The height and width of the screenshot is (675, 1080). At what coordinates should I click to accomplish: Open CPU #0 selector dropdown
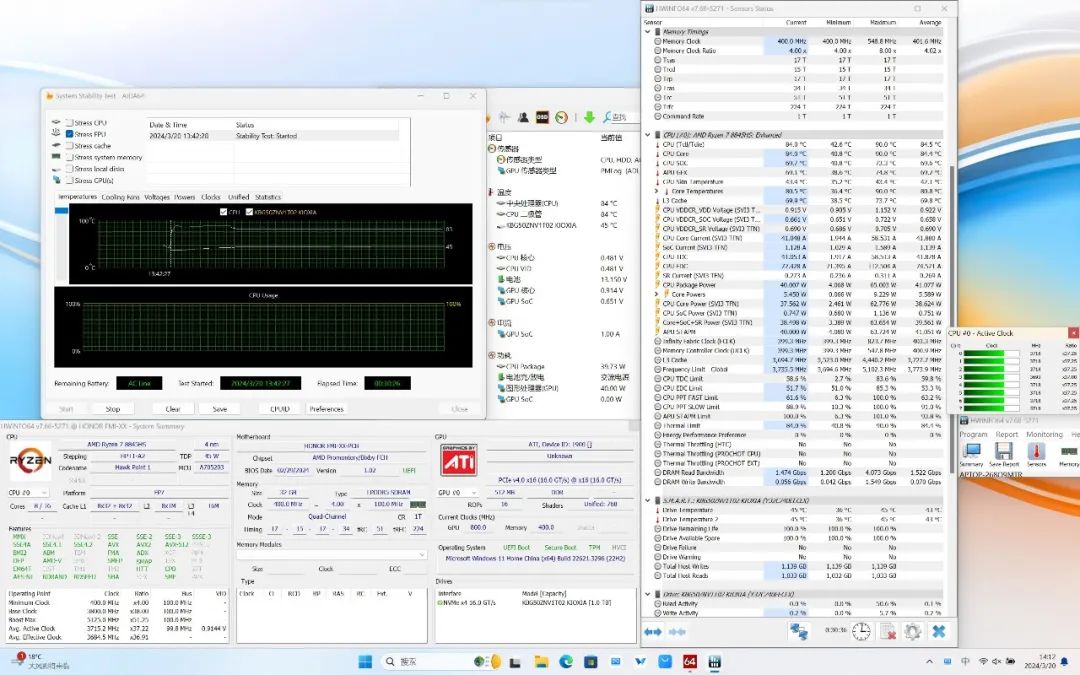(x=28, y=493)
